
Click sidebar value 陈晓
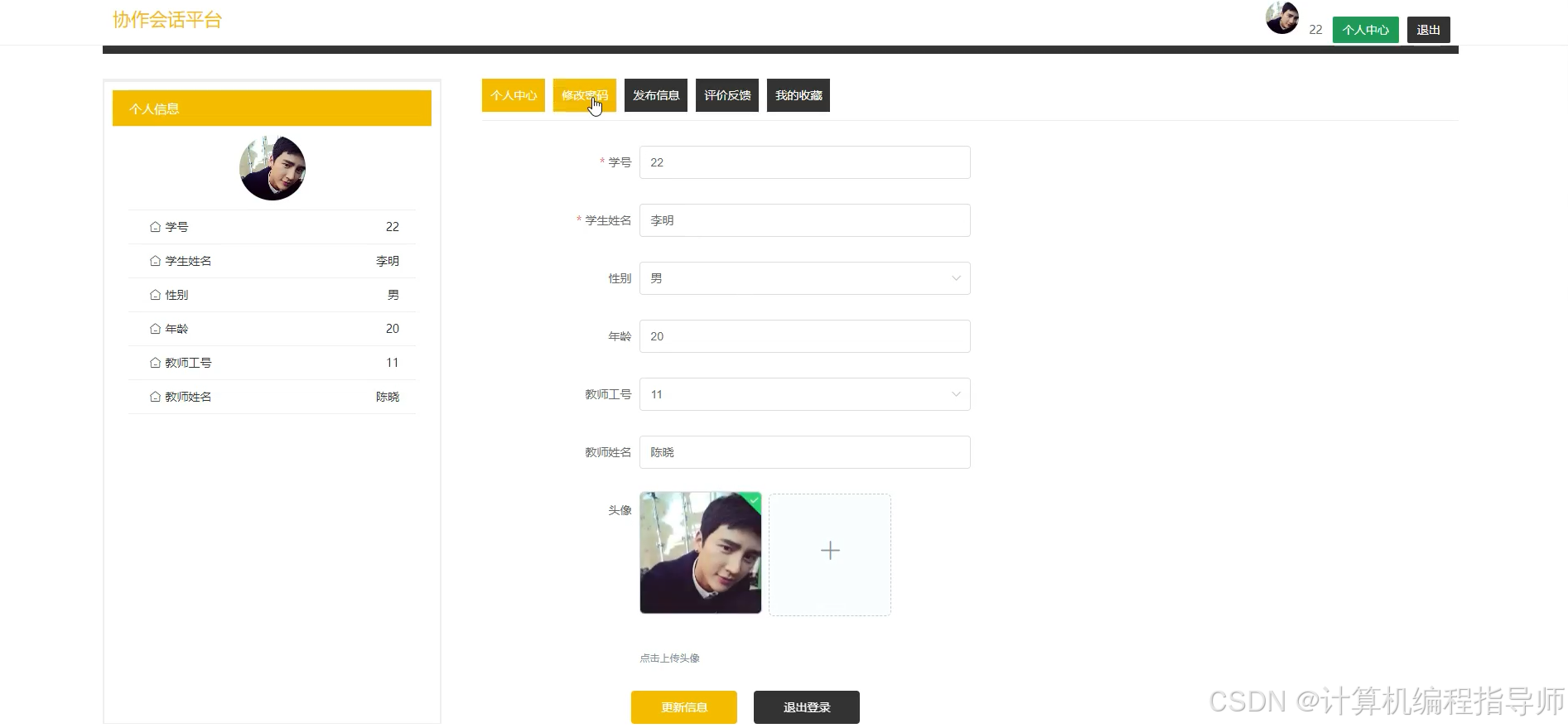[x=388, y=397]
